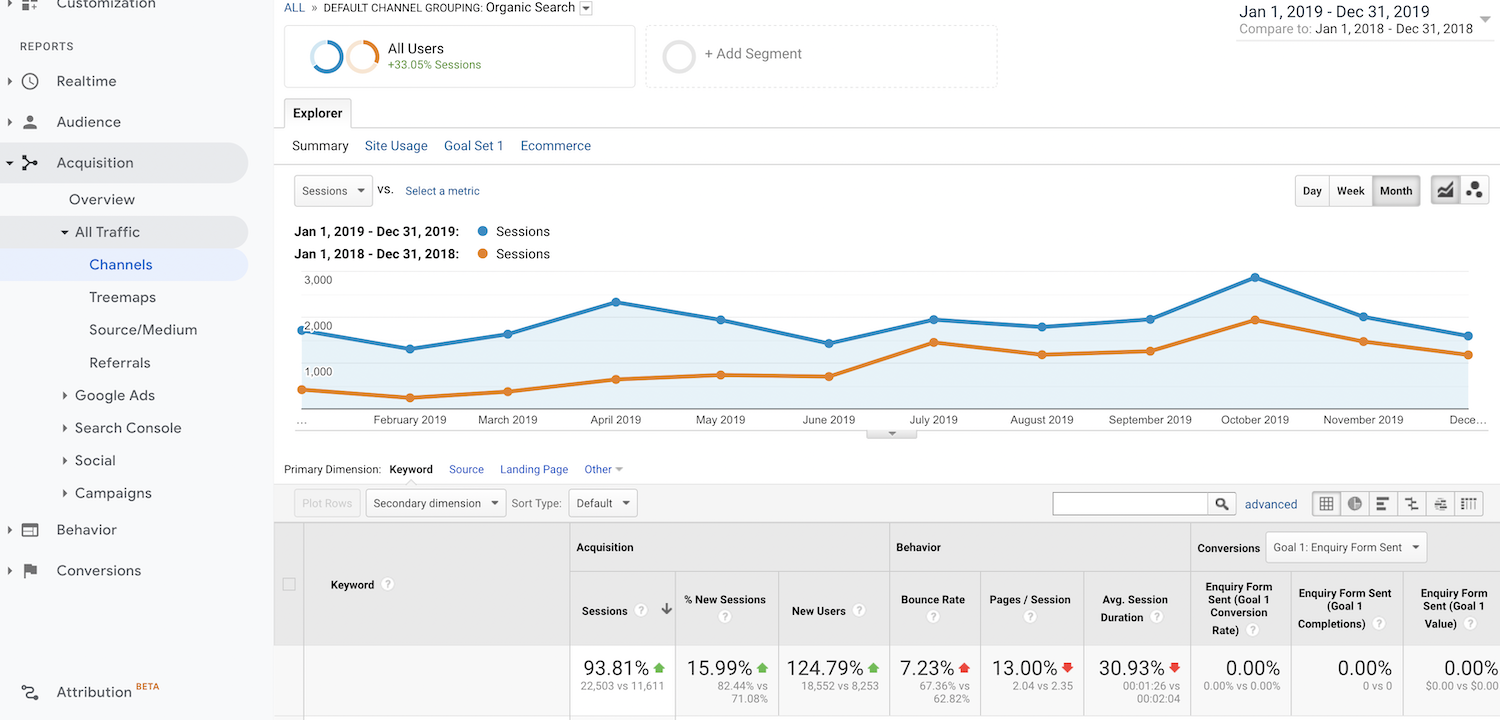Click the Landing Page dimension link

click(x=534, y=469)
